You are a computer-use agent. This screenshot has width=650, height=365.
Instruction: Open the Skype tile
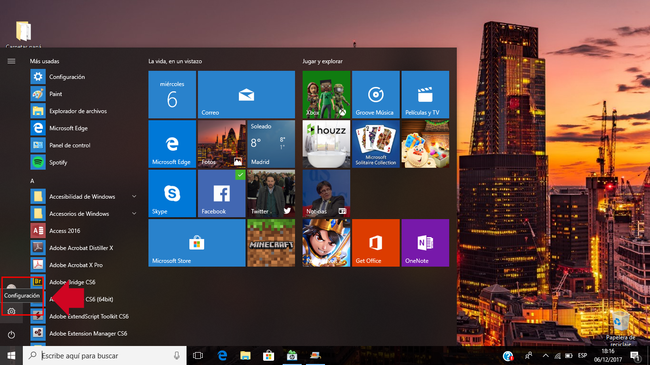pyautogui.click(x=172, y=193)
